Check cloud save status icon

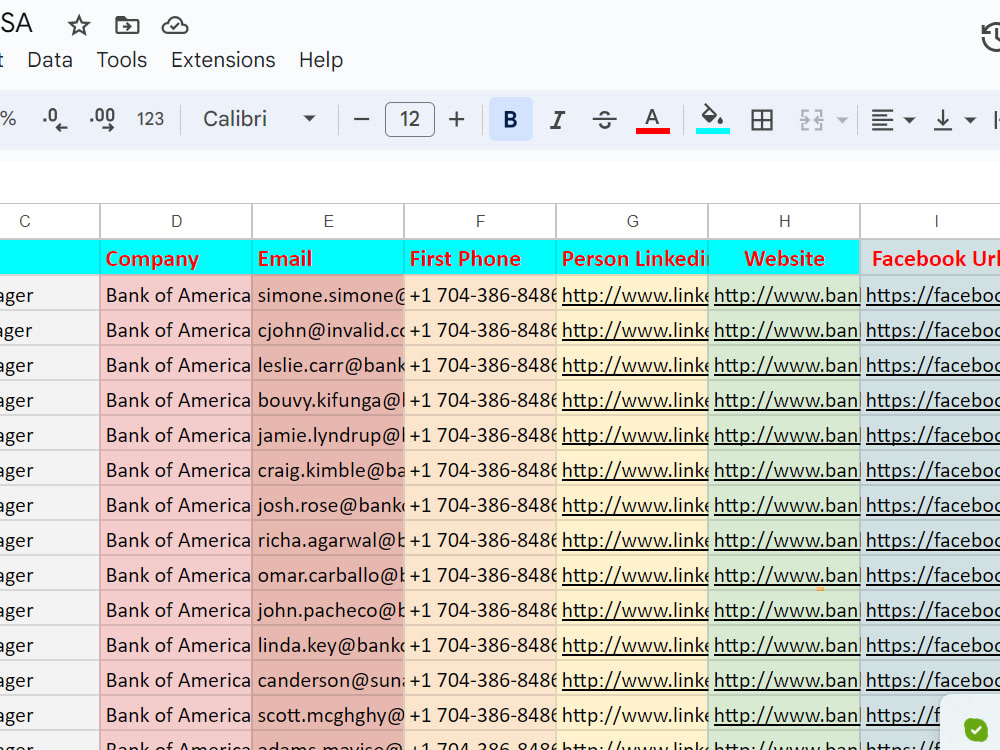tap(175, 26)
